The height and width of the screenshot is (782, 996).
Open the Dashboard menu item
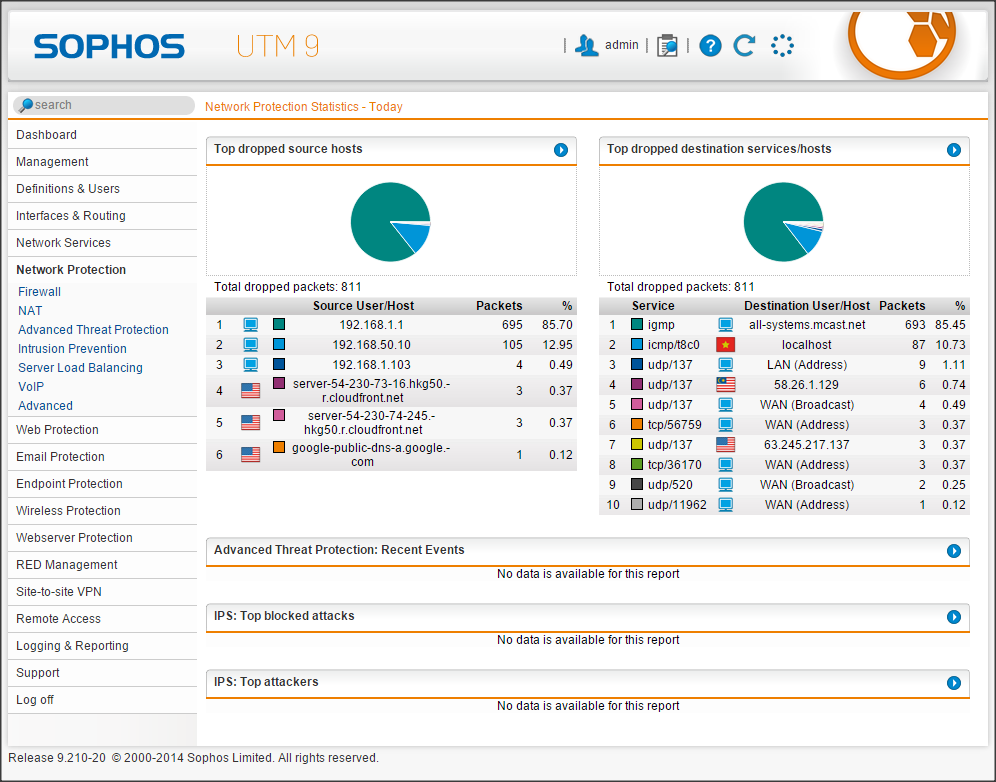46,135
